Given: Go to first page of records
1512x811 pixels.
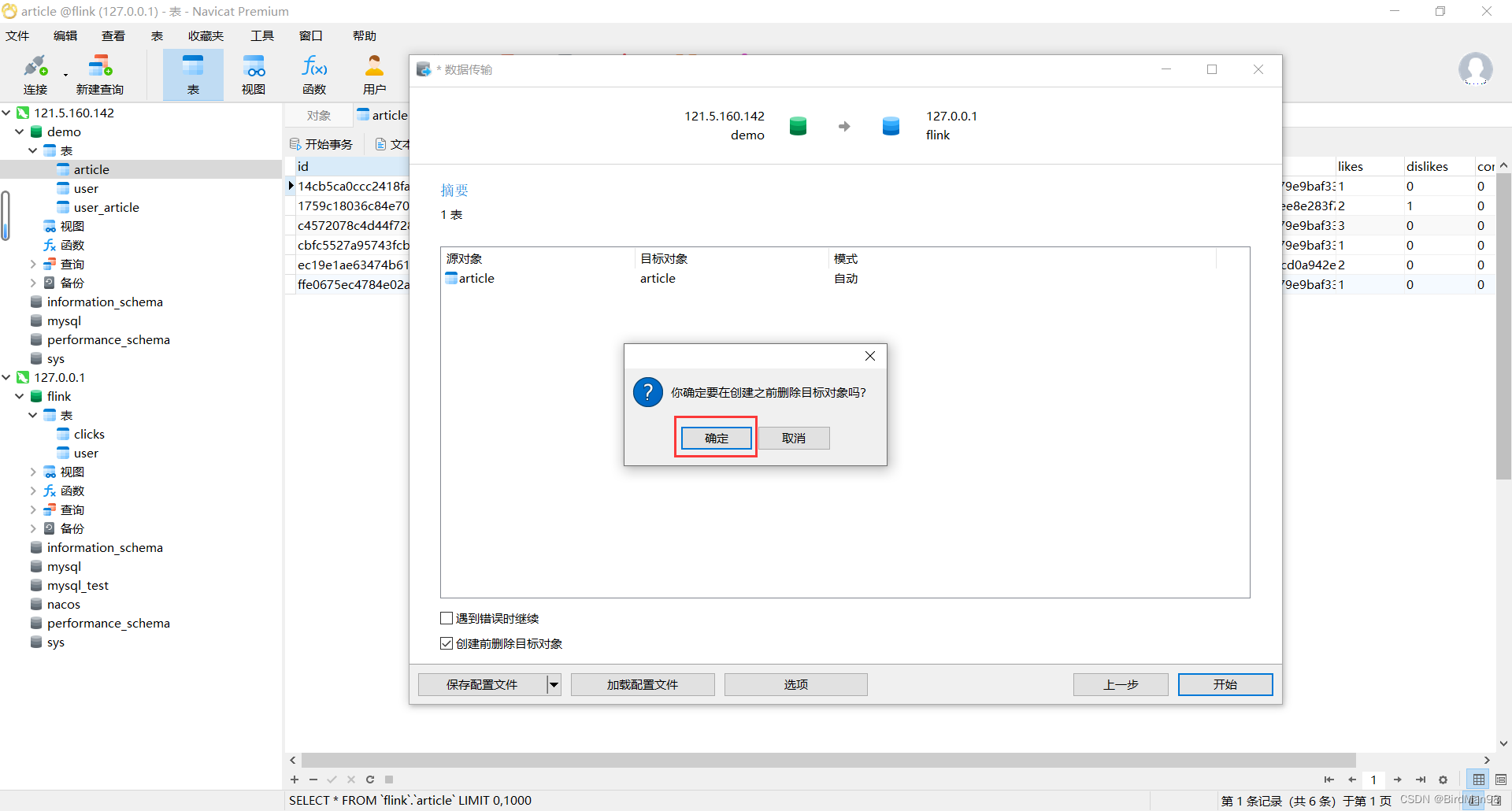Looking at the screenshot, I should pos(1329,780).
